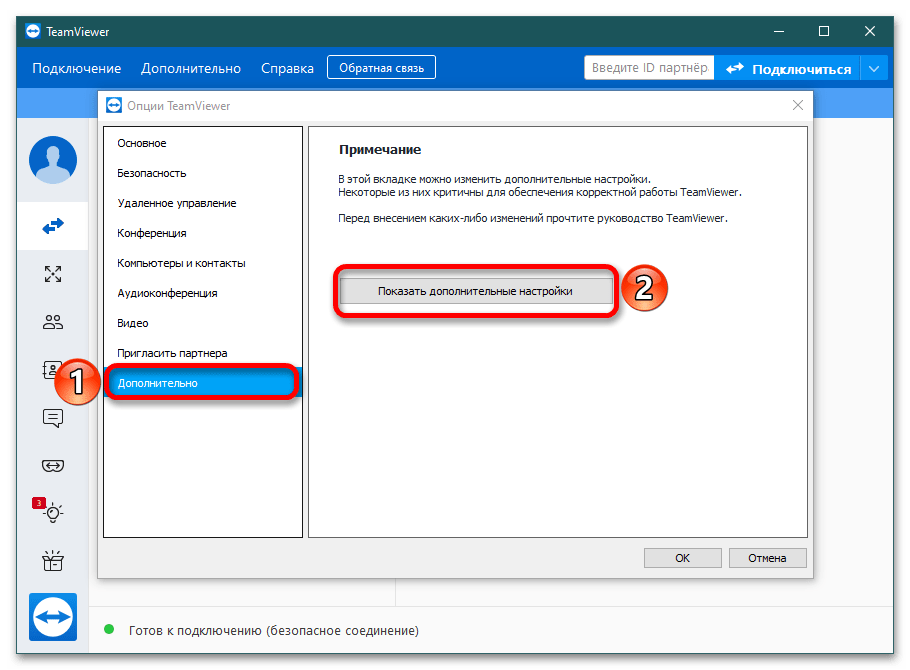The height and width of the screenshot is (670, 910).
Task: Open the Chat speech bubble icon
Action: (53, 418)
